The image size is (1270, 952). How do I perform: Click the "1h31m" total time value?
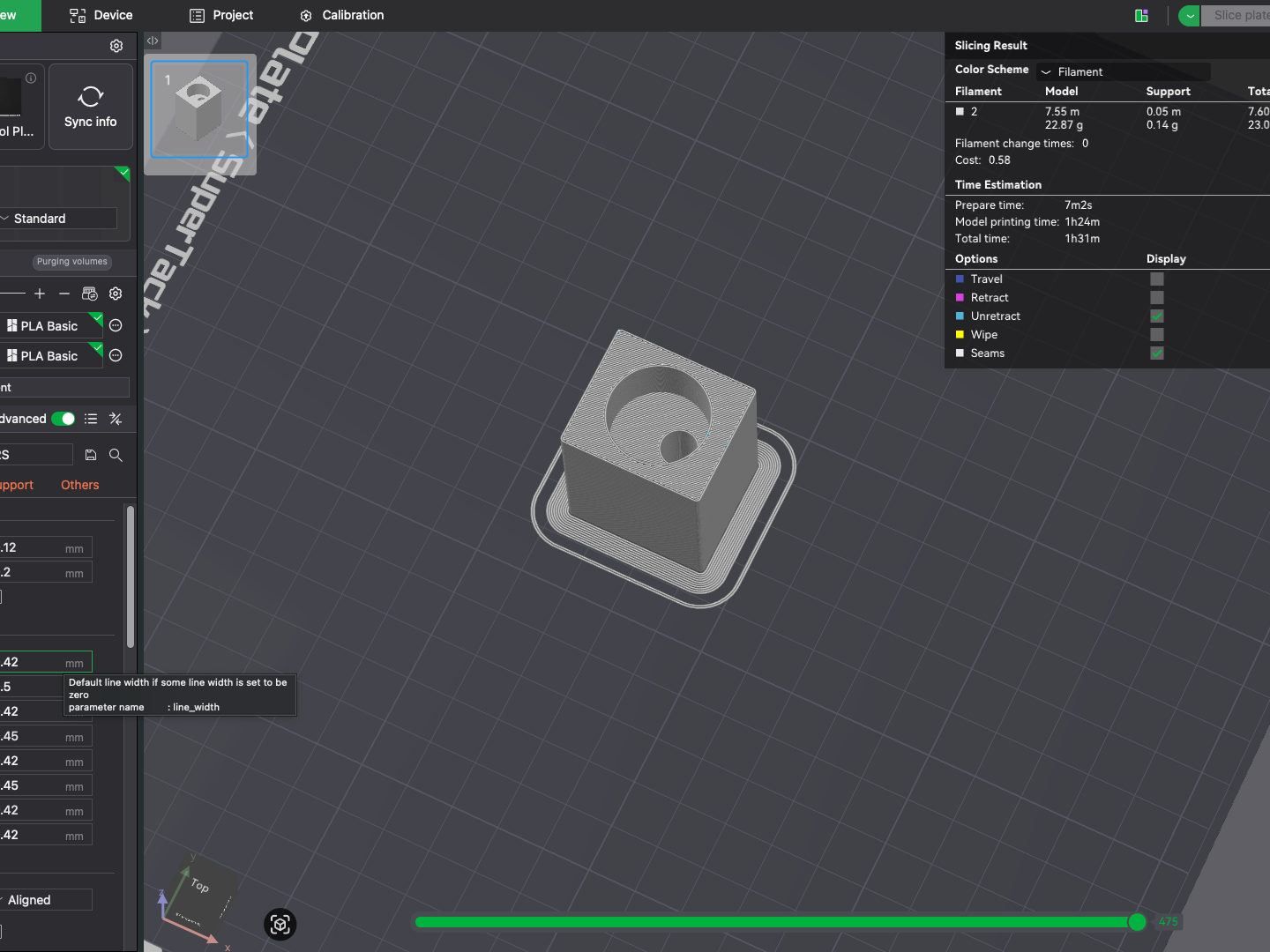pos(1082,238)
